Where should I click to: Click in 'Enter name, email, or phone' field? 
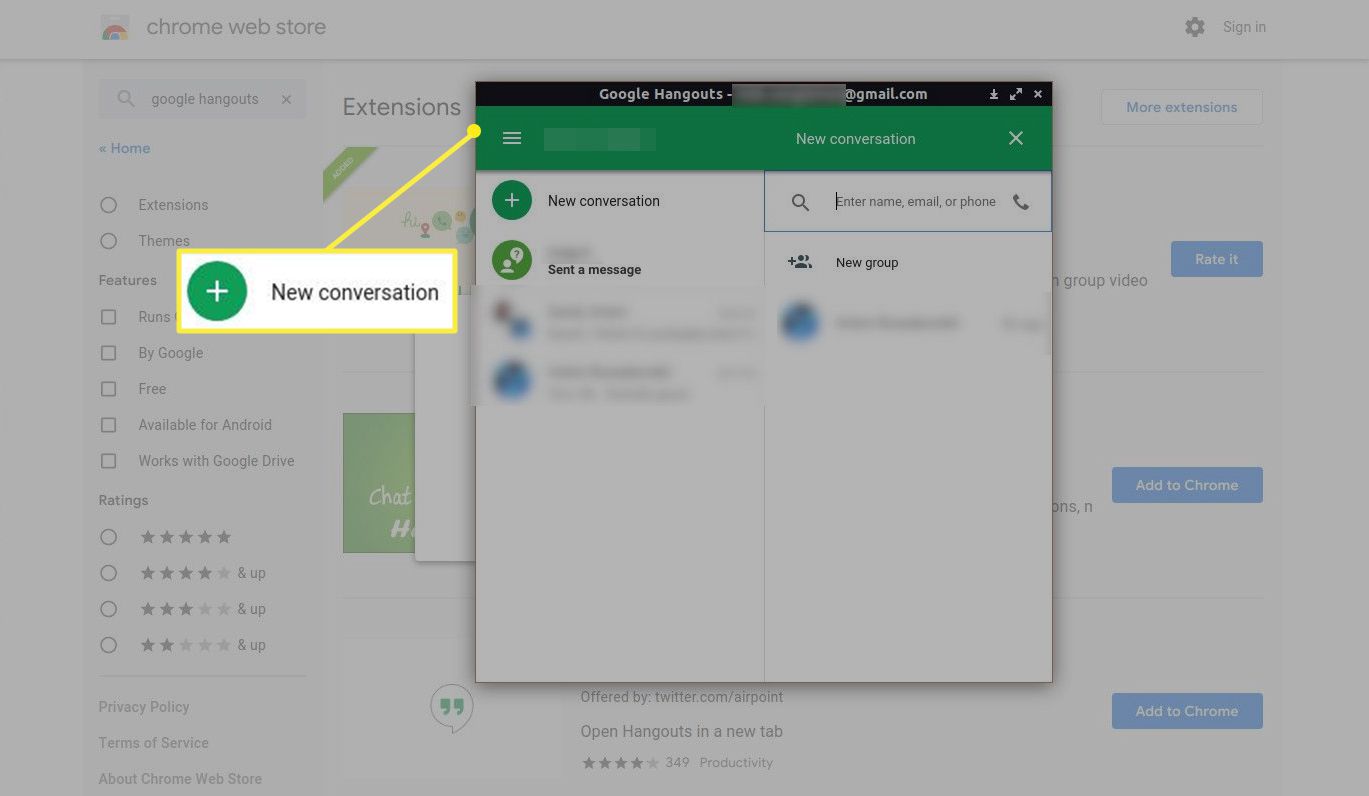tap(916, 202)
